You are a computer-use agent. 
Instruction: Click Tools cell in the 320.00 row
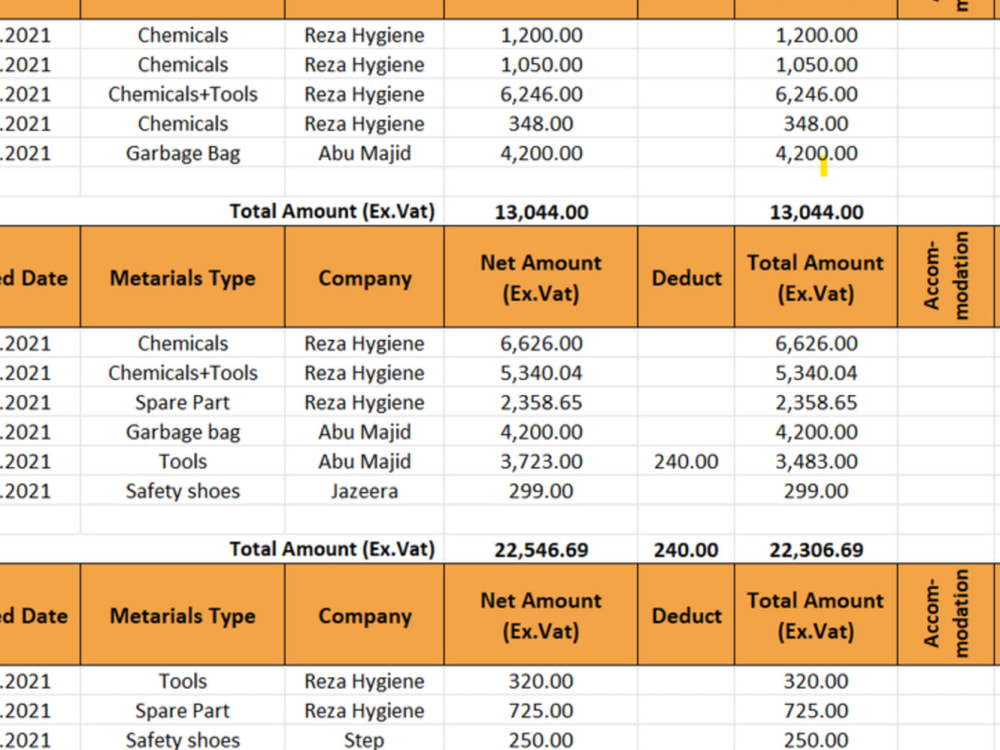[182, 681]
